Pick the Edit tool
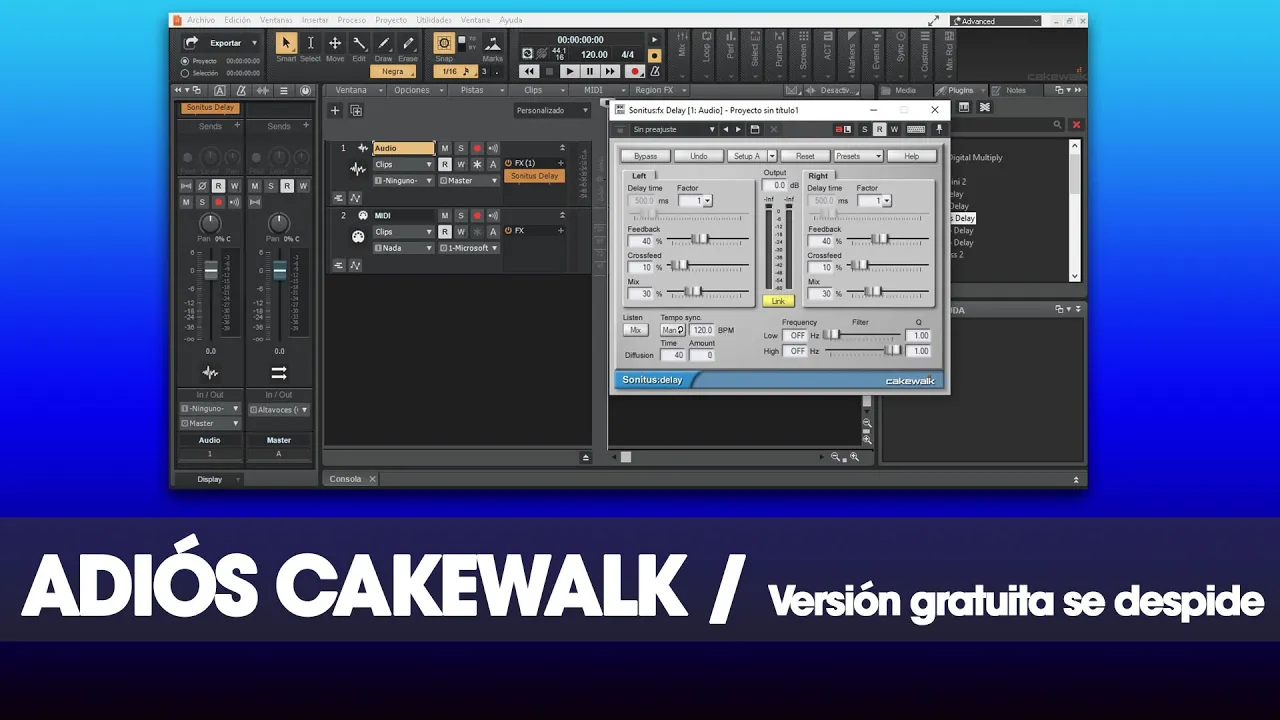 (x=359, y=43)
